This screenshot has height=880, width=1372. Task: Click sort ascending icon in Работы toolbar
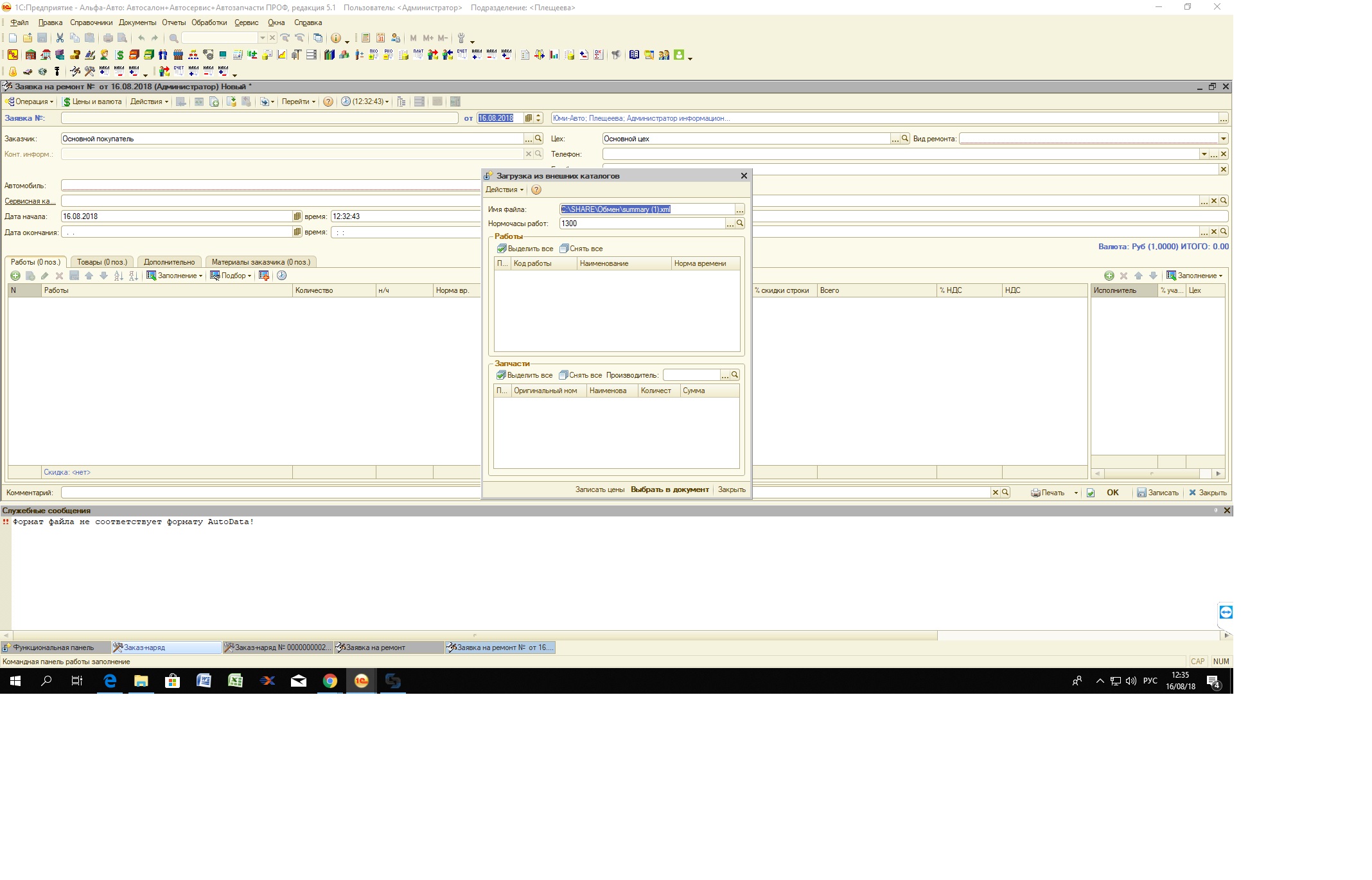pos(119,276)
